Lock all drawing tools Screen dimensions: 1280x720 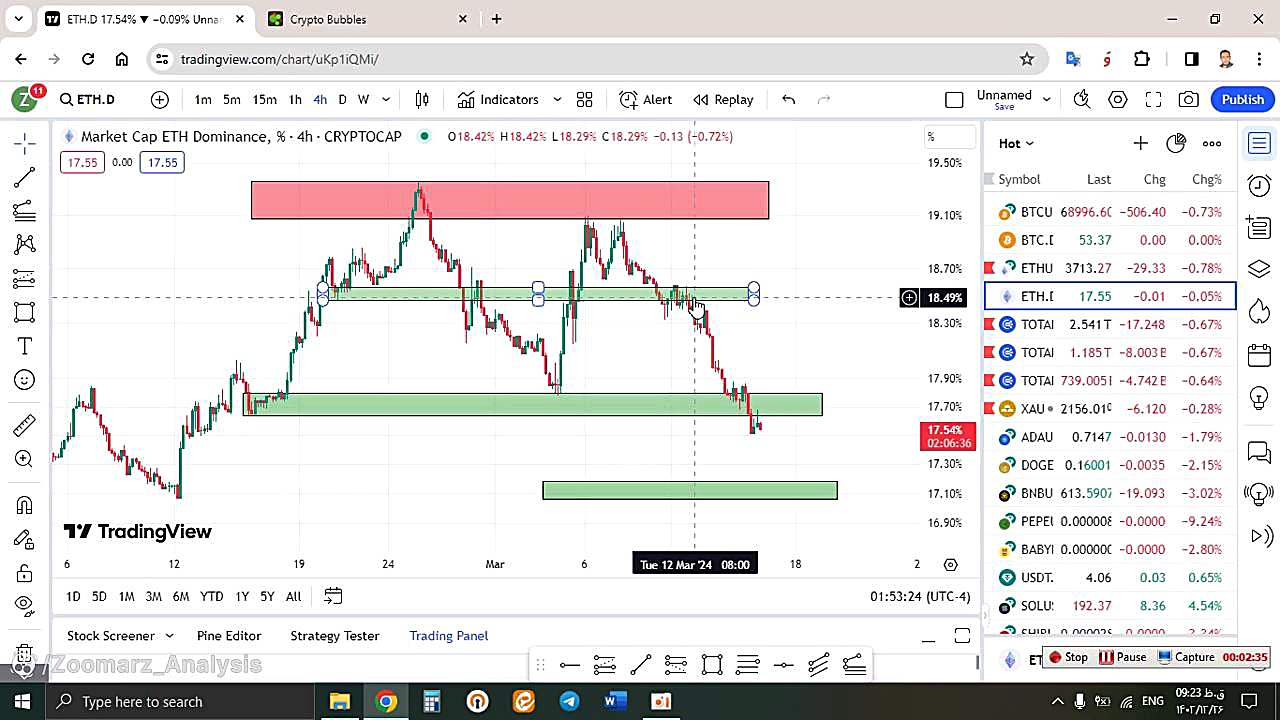tap(25, 573)
